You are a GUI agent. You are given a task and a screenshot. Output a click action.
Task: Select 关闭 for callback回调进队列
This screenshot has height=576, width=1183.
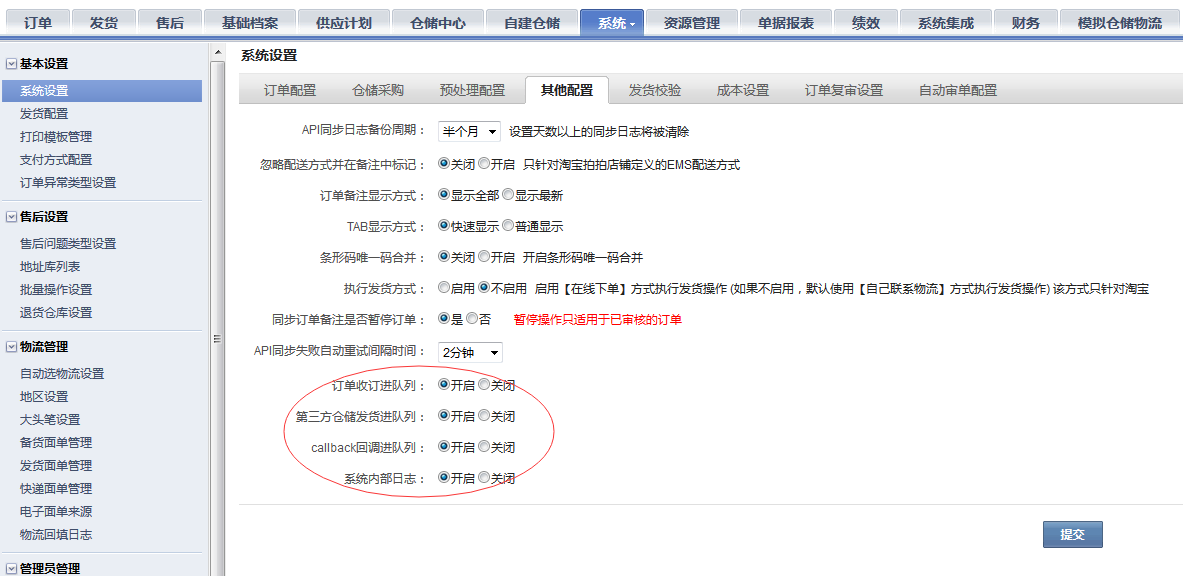click(484, 447)
